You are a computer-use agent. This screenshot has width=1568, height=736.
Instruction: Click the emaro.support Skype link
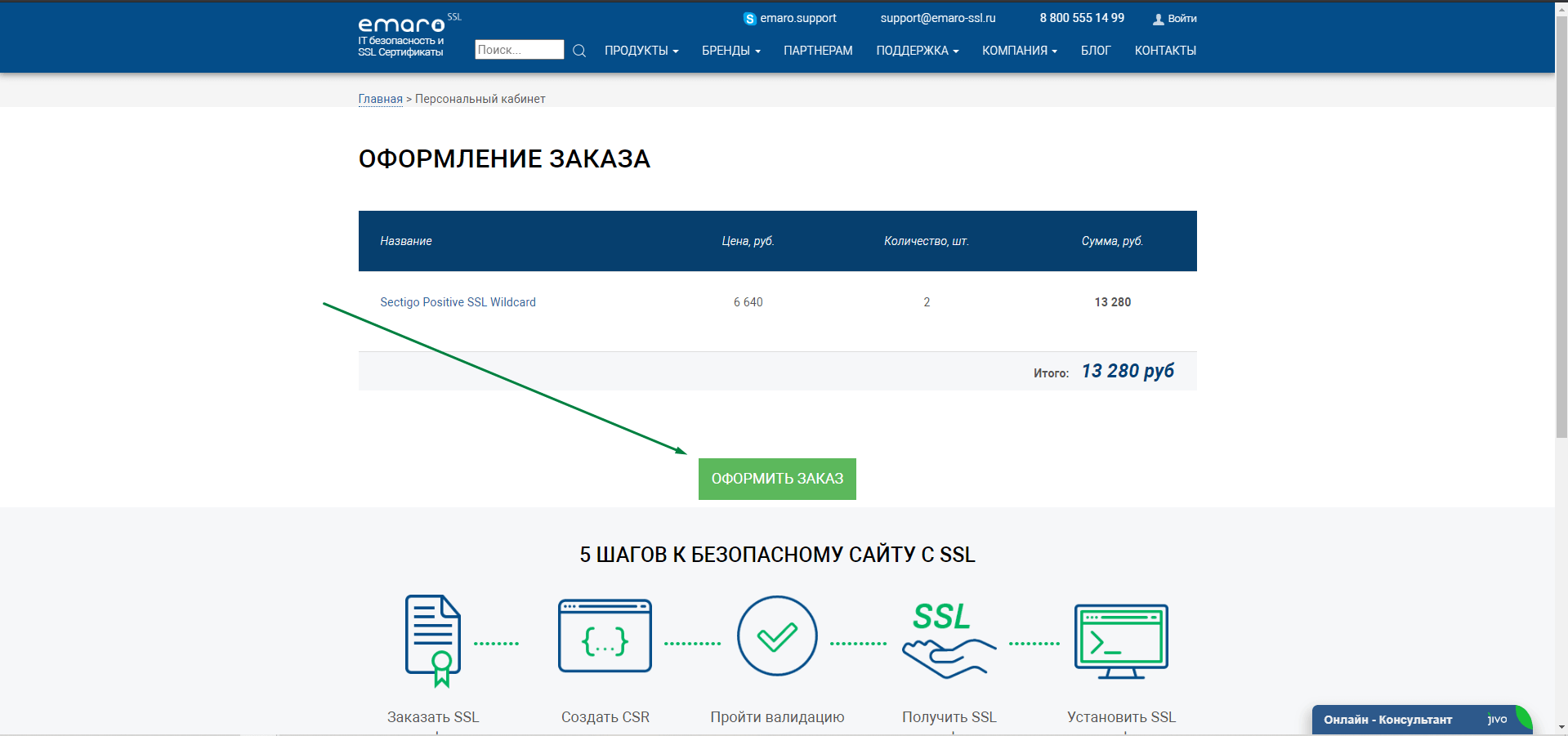pos(798,18)
